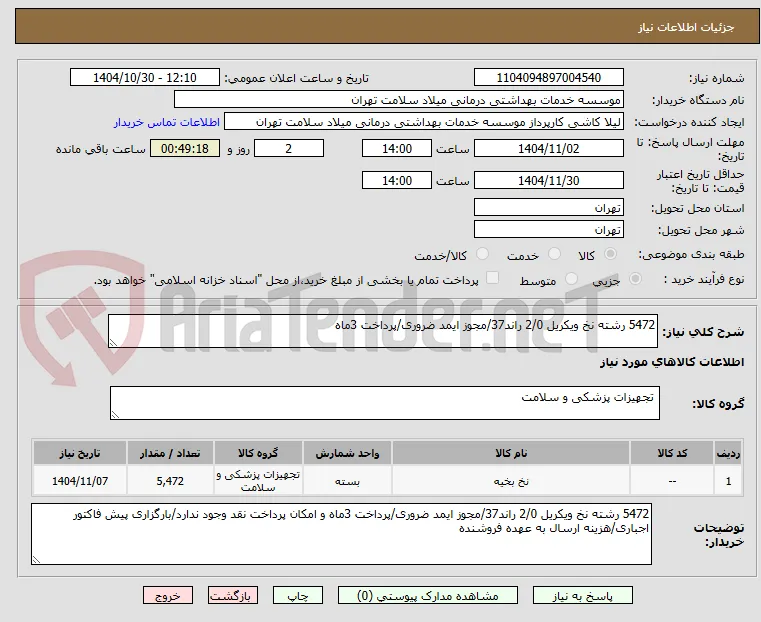Click the گروه کالا table column header
The image size is (761, 622).
258,453
